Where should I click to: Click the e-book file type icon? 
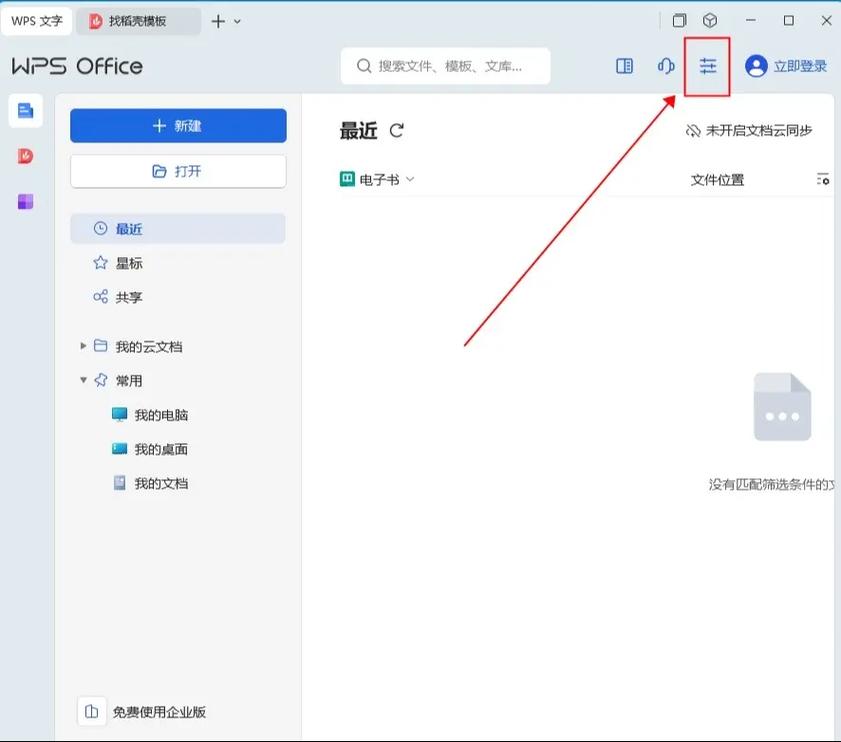coord(347,179)
